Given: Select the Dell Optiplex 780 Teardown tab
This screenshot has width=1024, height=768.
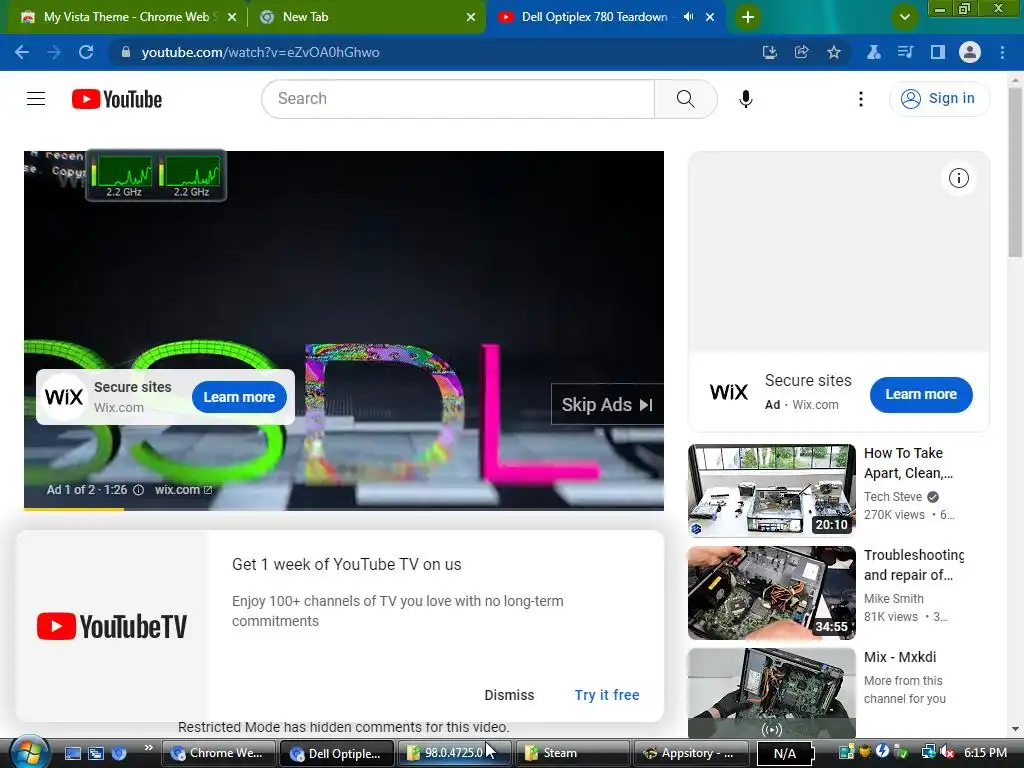Looking at the screenshot, I should pyautogui.click(x=594, y=17).
